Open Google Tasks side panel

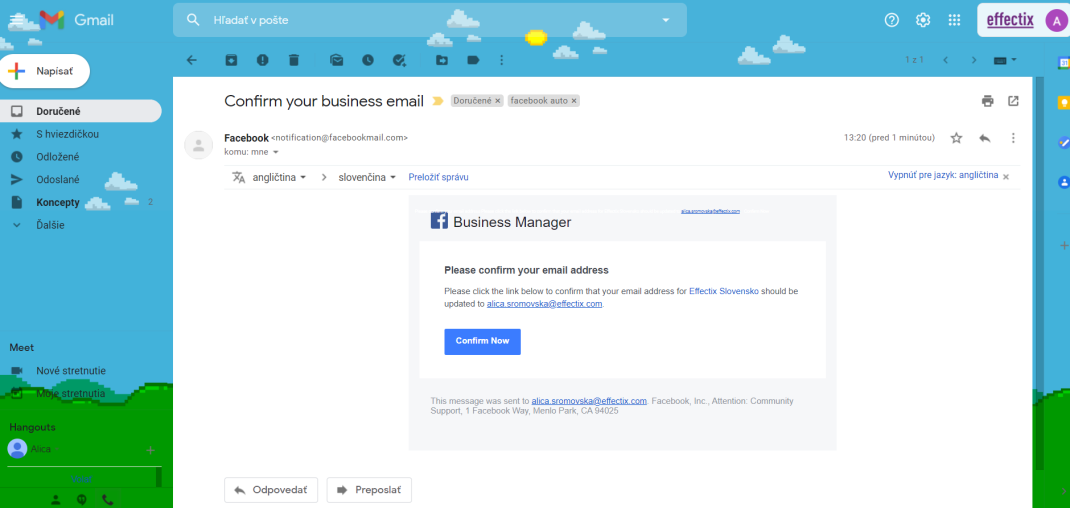[1063, 143]
